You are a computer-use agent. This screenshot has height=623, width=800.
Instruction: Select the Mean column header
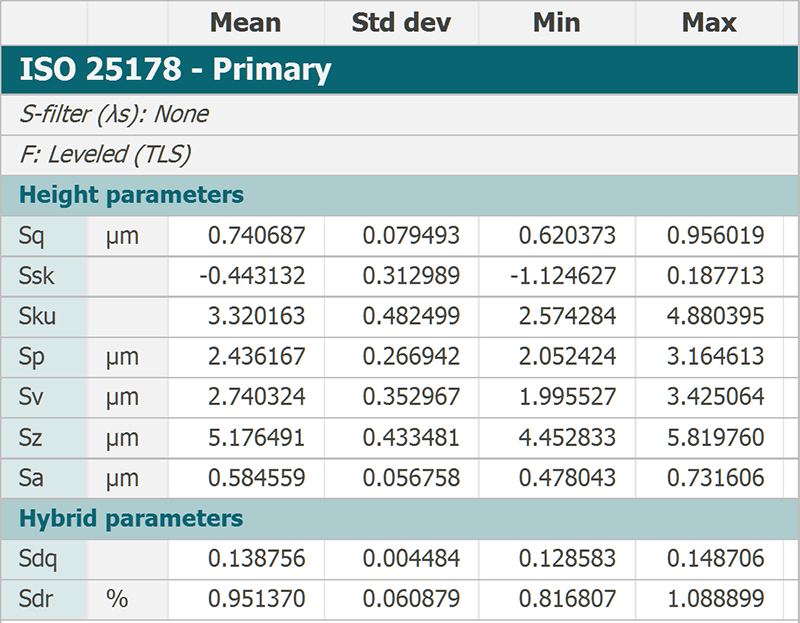(x=246, y=23)
